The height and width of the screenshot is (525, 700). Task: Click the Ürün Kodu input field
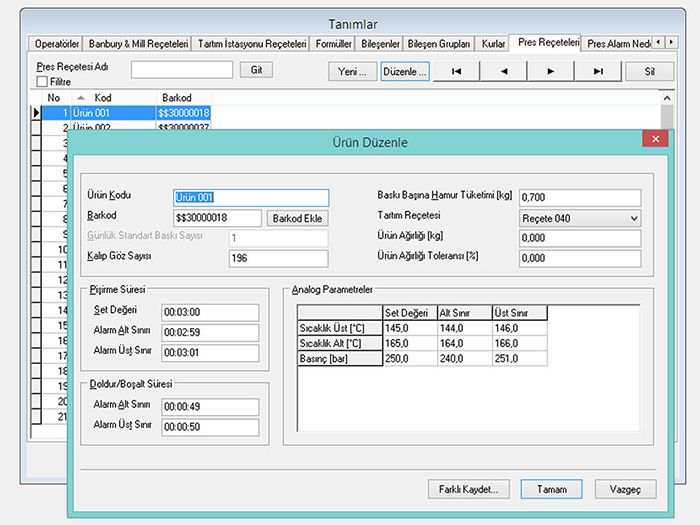(251, 198)
